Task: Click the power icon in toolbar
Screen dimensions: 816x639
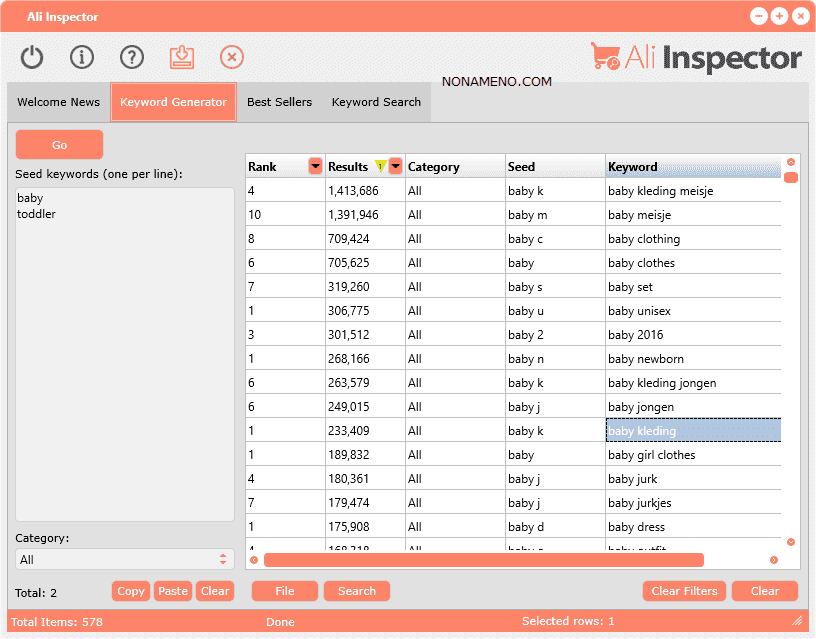Action: pyautogui.click(x=32, y=57)
